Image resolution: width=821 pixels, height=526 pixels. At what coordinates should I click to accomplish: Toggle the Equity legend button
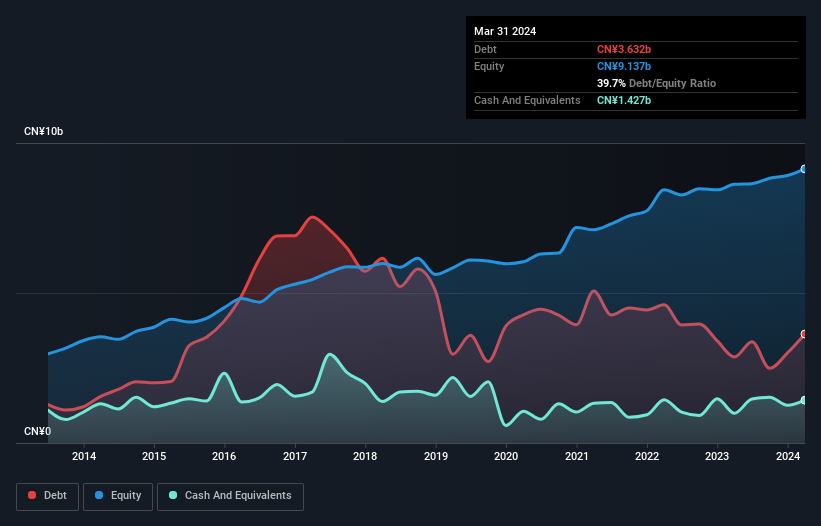[118, 496]
